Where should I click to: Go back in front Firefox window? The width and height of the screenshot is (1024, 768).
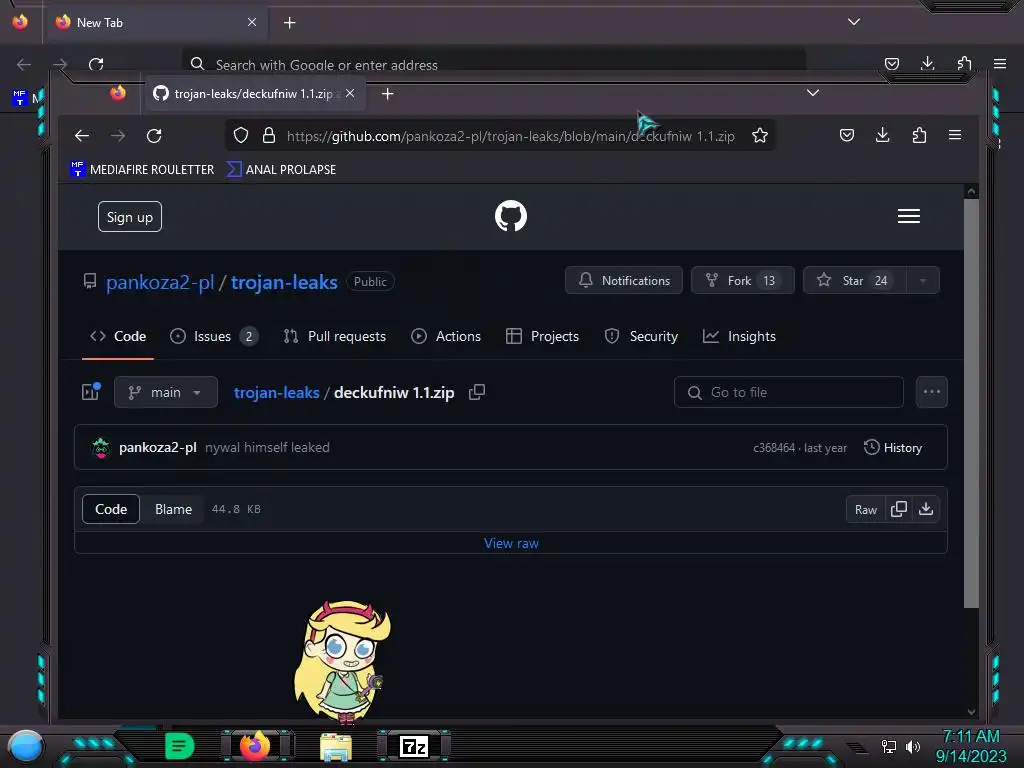point(82,136)
